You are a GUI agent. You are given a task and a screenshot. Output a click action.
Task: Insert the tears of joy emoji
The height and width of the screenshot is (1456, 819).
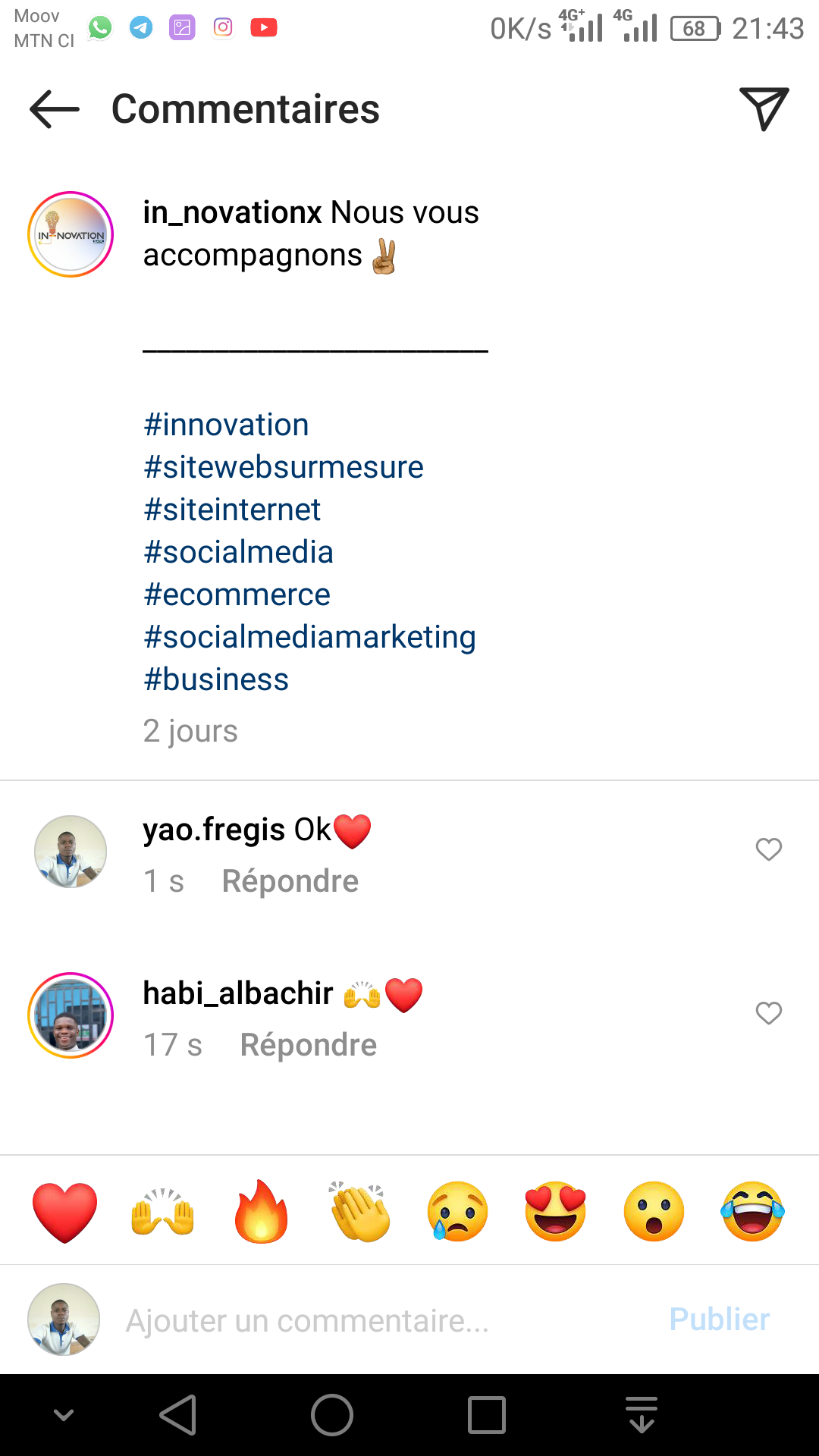752,1211
